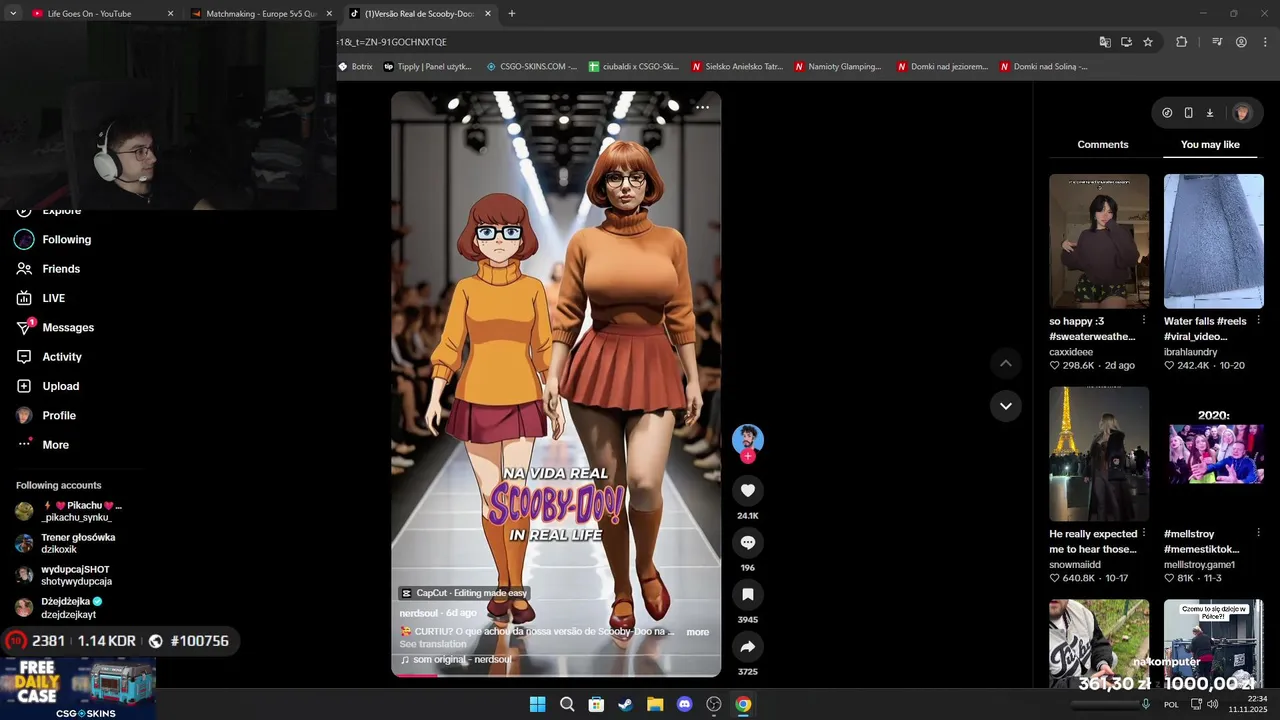This screenshot has height=720, width=1280.
Task: Open the Chrome profile account icon
Action: click(1241, 42)
